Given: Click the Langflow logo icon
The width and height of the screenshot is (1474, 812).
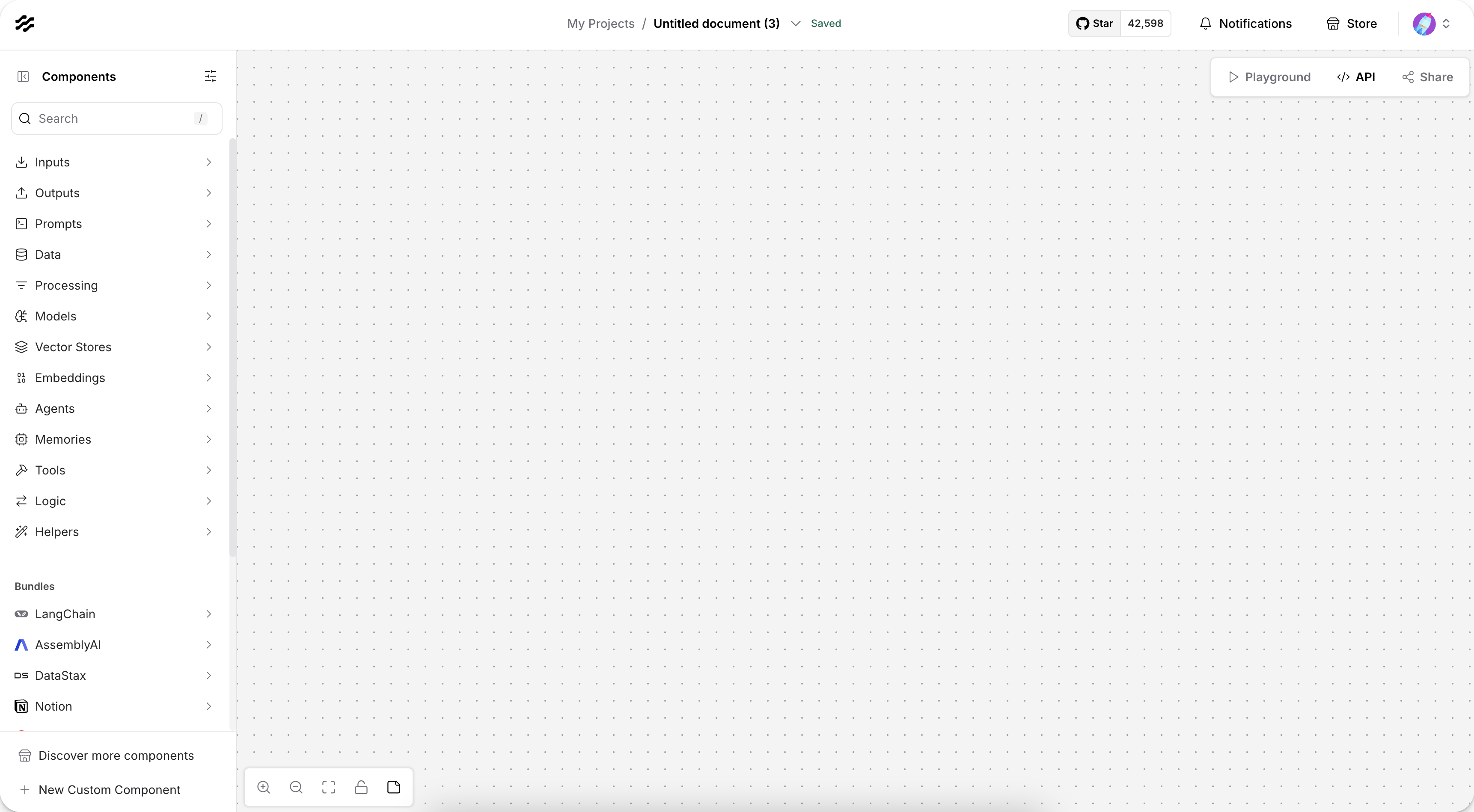Looking at the screenshot, I should tap(24, 24).
